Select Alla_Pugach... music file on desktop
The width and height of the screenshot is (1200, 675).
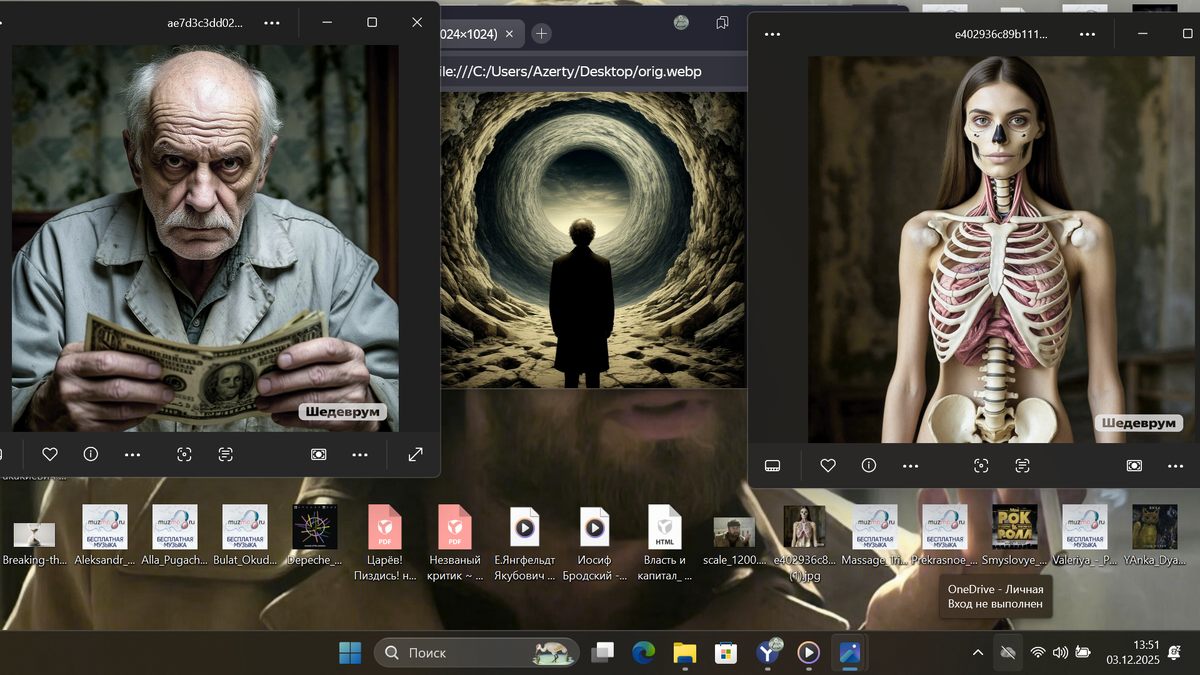[x=175, y=537]
